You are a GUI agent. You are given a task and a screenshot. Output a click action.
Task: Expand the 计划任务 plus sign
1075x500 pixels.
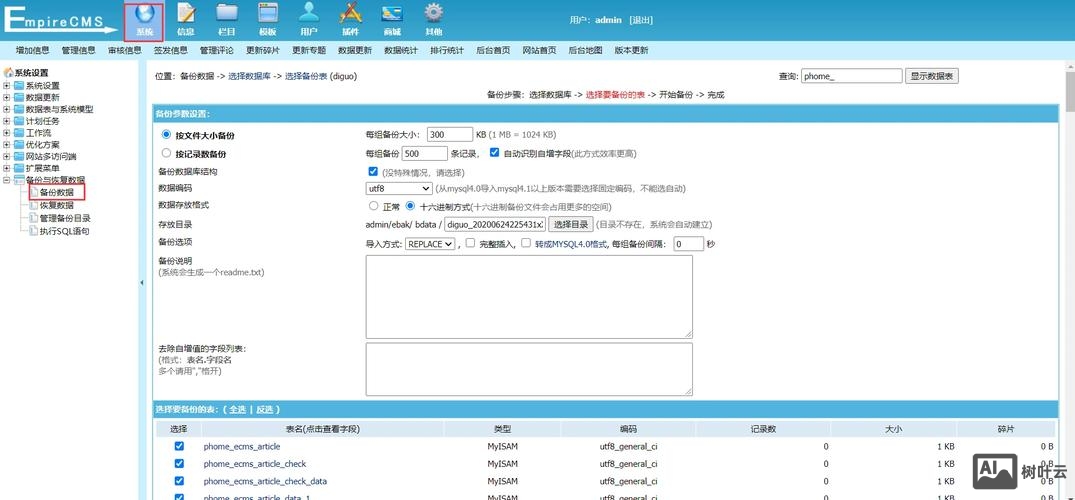7,121
